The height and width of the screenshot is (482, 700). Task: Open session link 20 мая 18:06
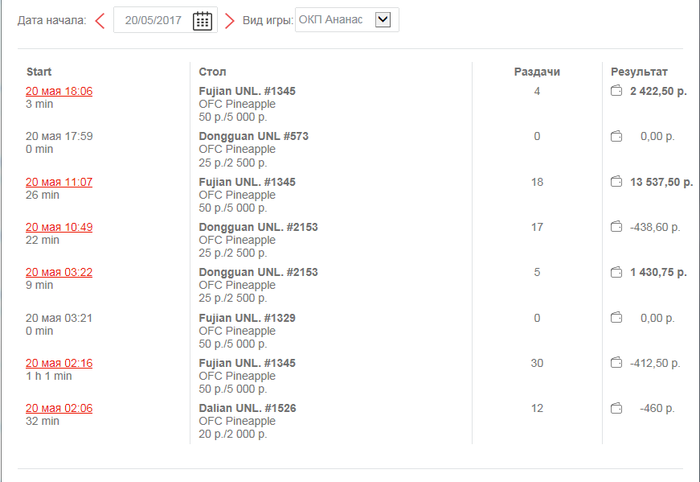tap(59, 91)
